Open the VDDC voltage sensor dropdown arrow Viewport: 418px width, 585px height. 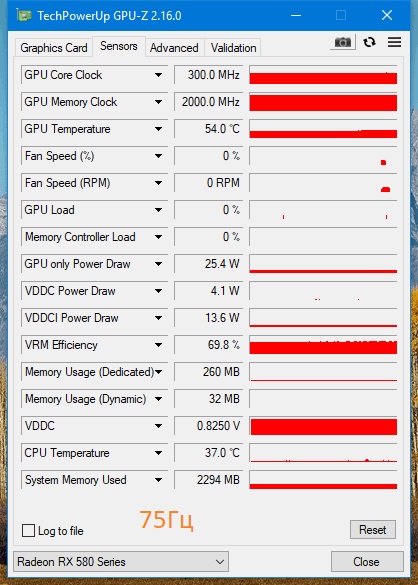pos(159,426)
